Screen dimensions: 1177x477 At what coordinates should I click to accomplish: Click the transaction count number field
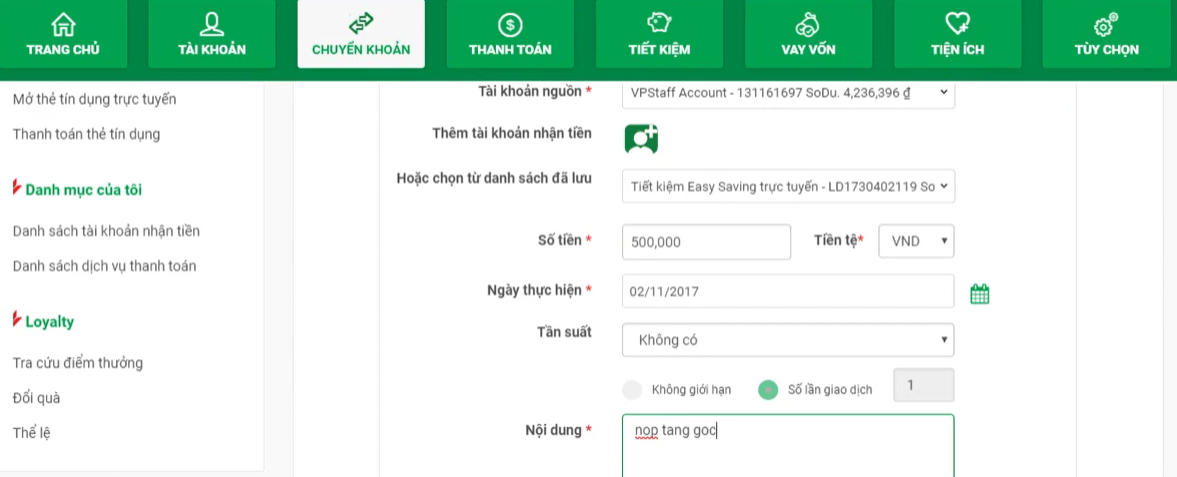pyautogui.click(x=924, y=385)
